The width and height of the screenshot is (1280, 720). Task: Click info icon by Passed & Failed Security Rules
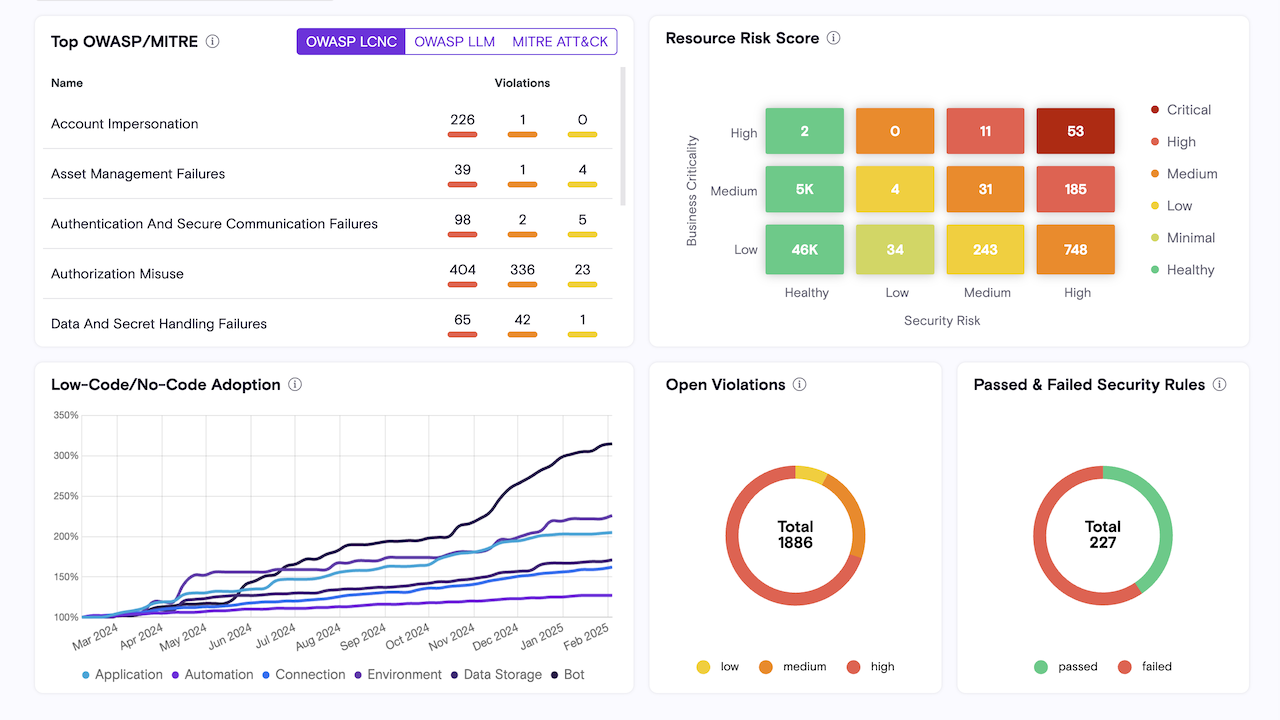[1219, 385]
